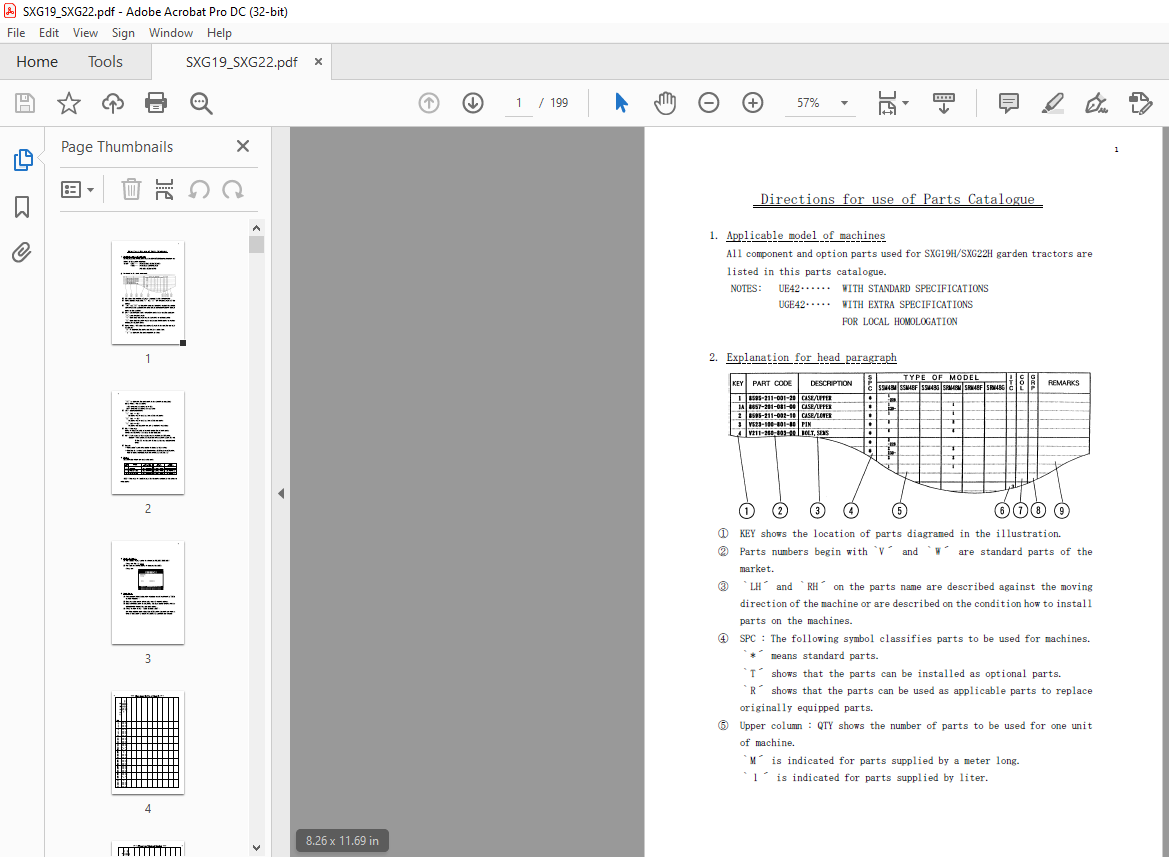
Task: Open the Edit menu
Action: point(48,33)
